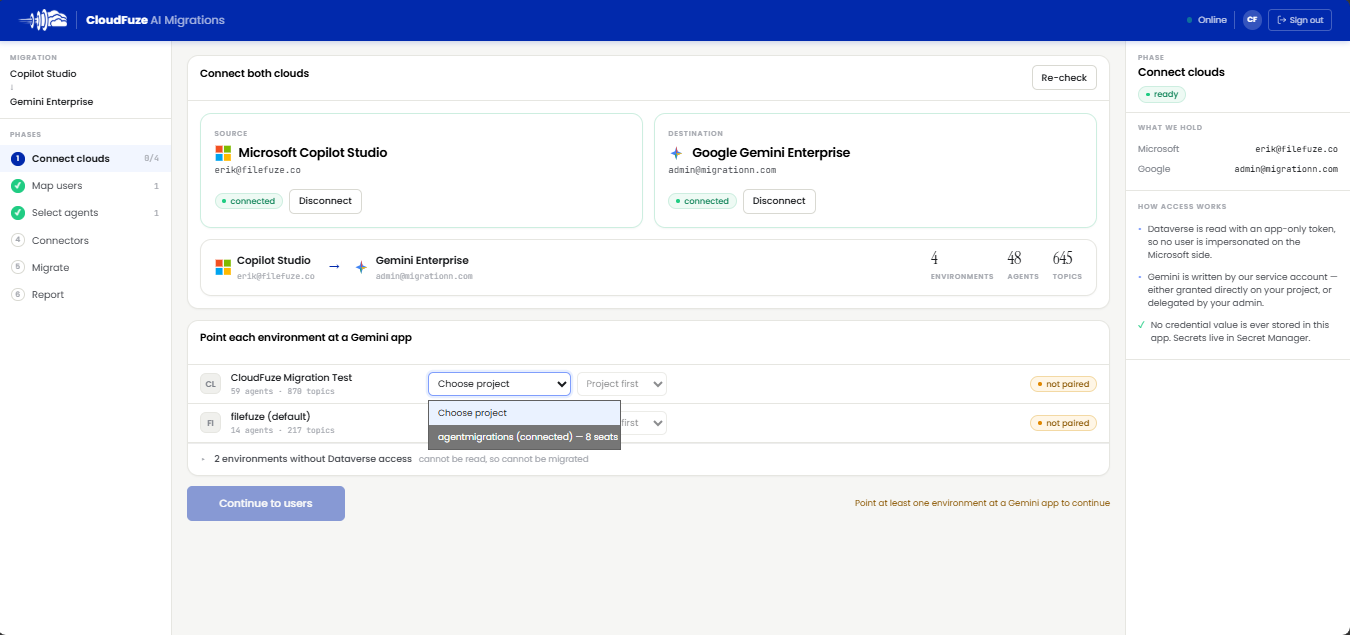
Task: Click the Re-check button
Action: pyautogui.click(x=1064, y=78)
